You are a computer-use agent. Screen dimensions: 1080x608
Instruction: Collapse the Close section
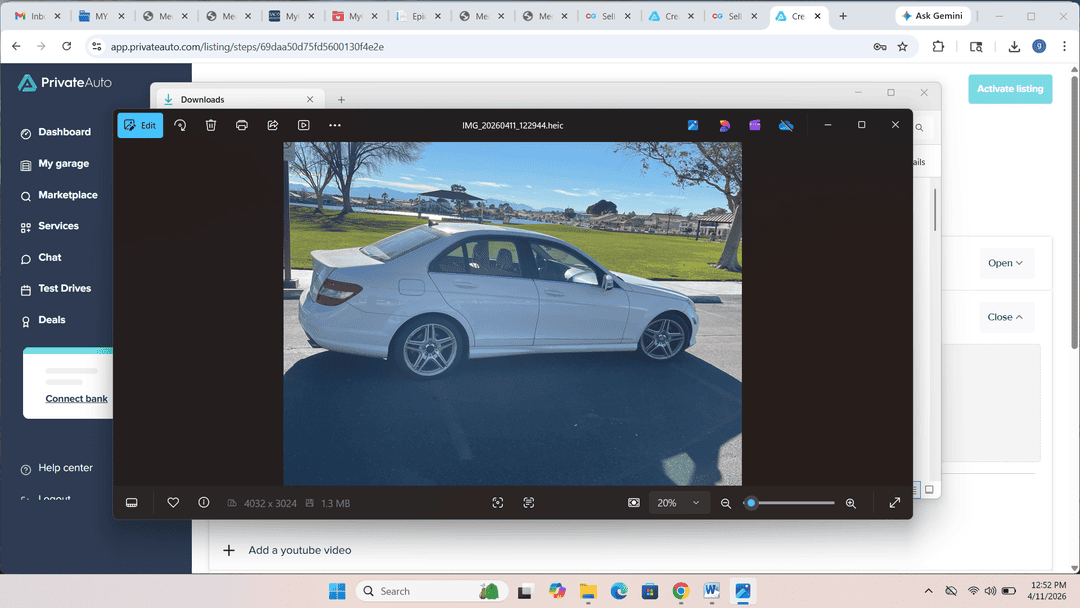pyautogui.click(x=1004, y=316)
